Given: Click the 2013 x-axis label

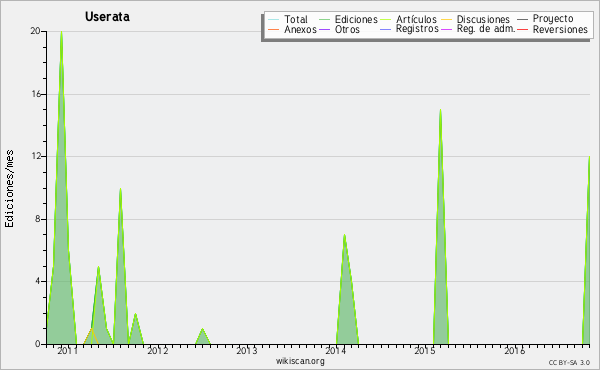Looking at the screenshot, I should 246,350.
